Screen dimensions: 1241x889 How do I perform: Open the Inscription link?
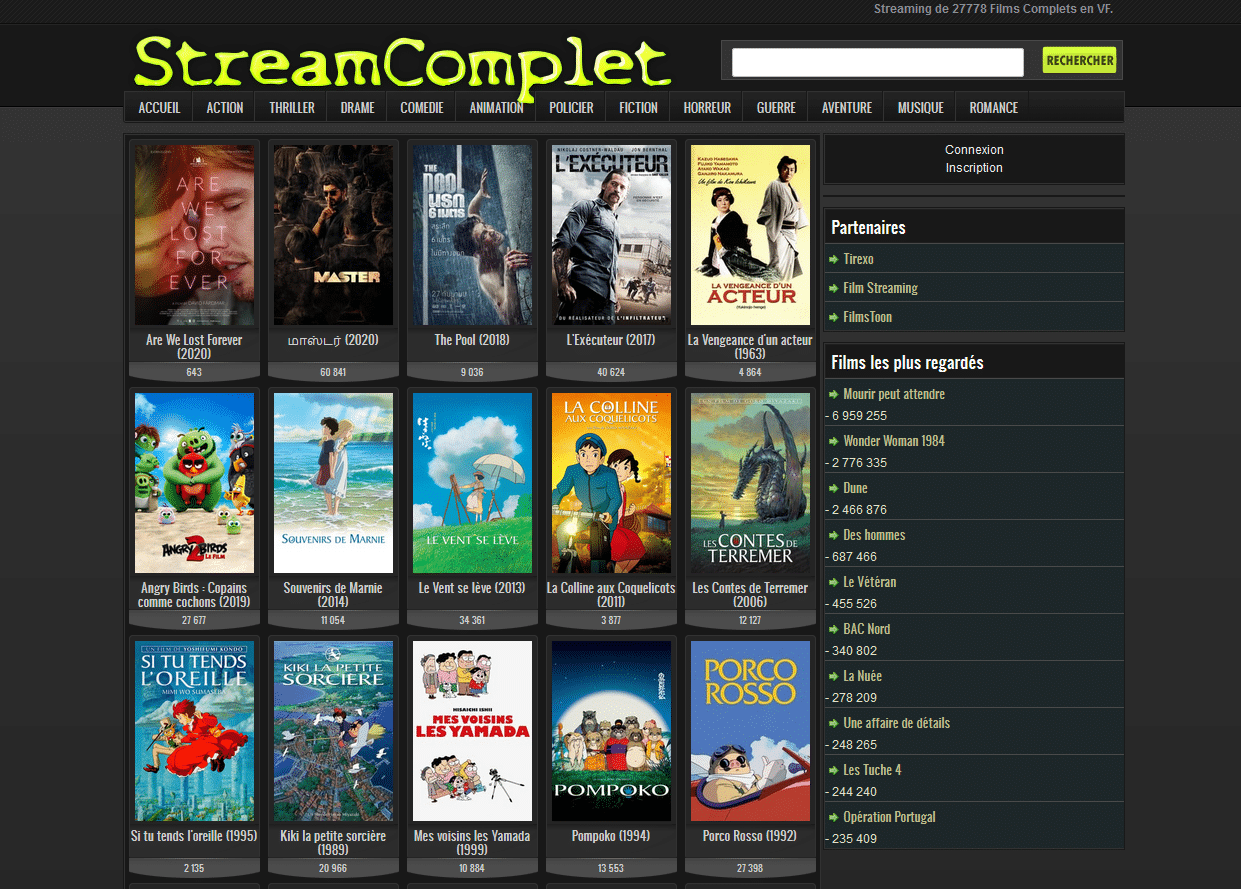pyautogui.click(x=974, y=168)
